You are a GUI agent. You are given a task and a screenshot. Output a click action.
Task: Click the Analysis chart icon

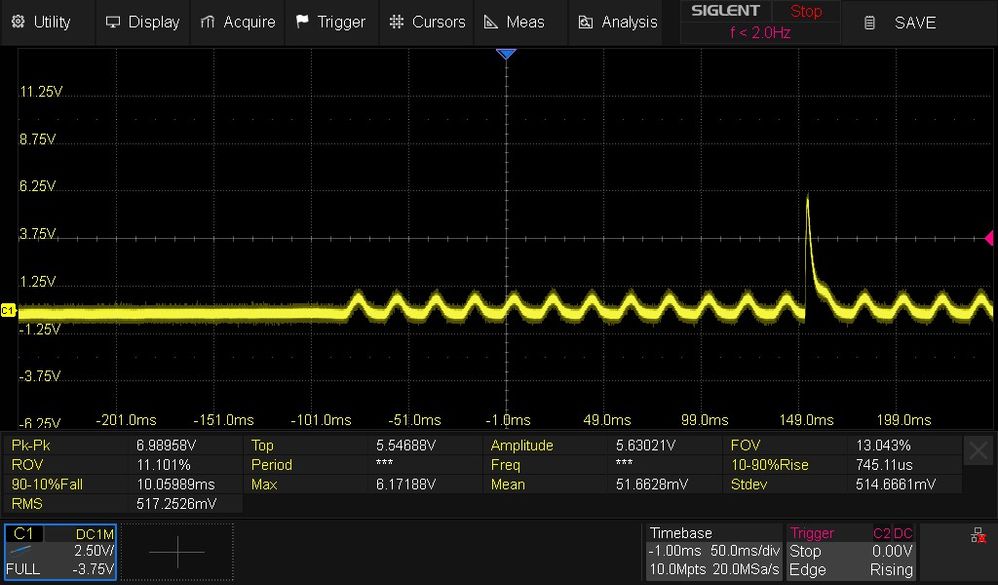click(x=586, y=22)
